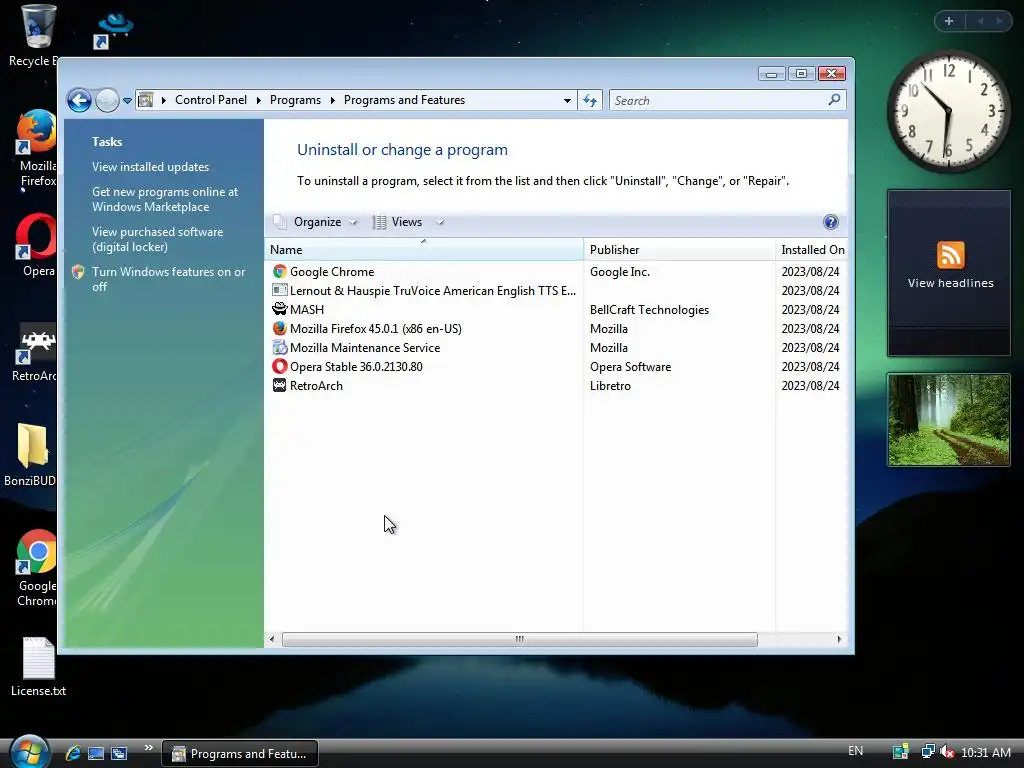Click the tray volume muted icon
This screenshot has width=1024, height=768.
[947, 752]
